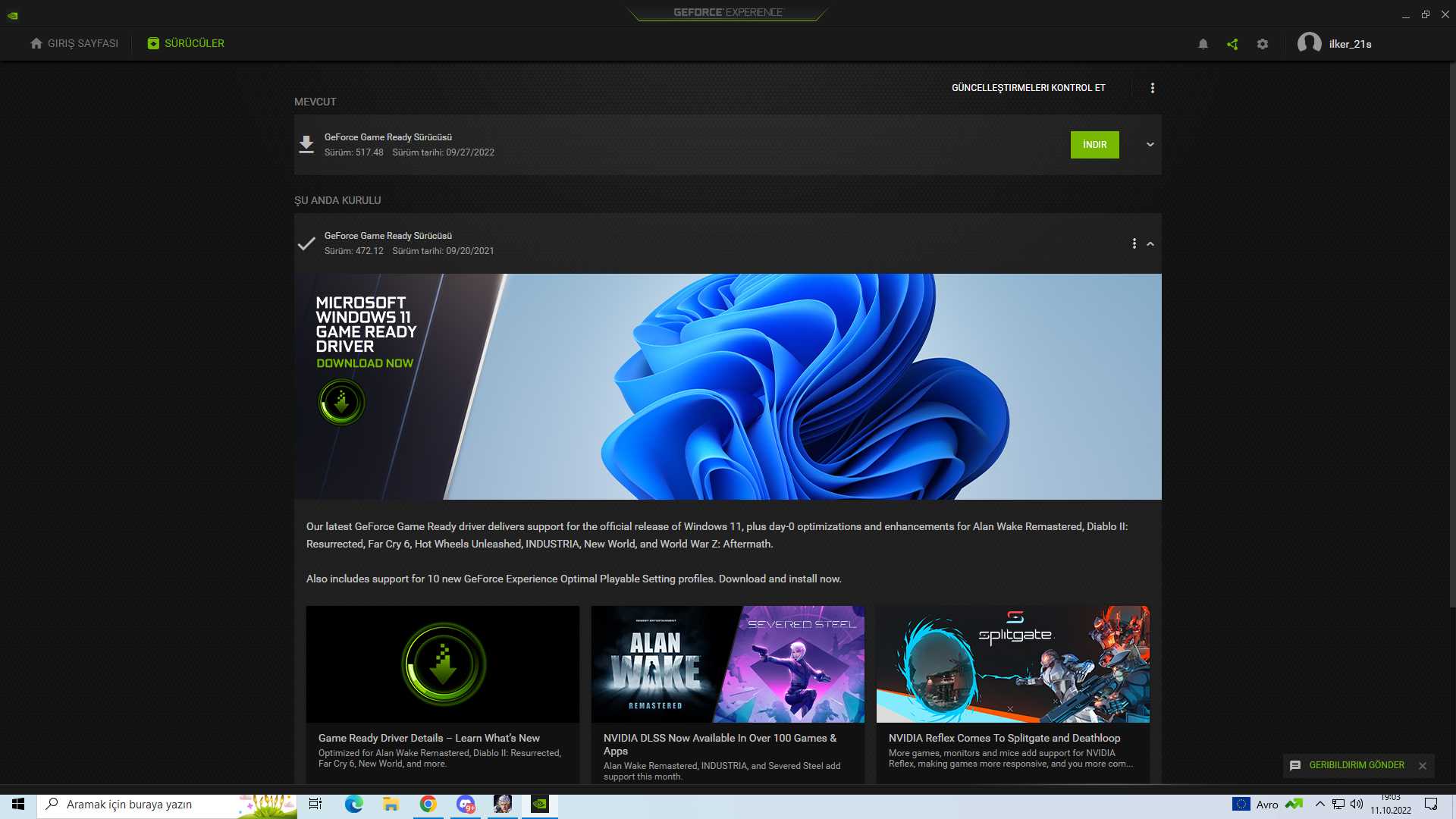Show hidden system tray icons
Image resolution: width=1456 pixels, height=819 pixels.
[1320, 804]
